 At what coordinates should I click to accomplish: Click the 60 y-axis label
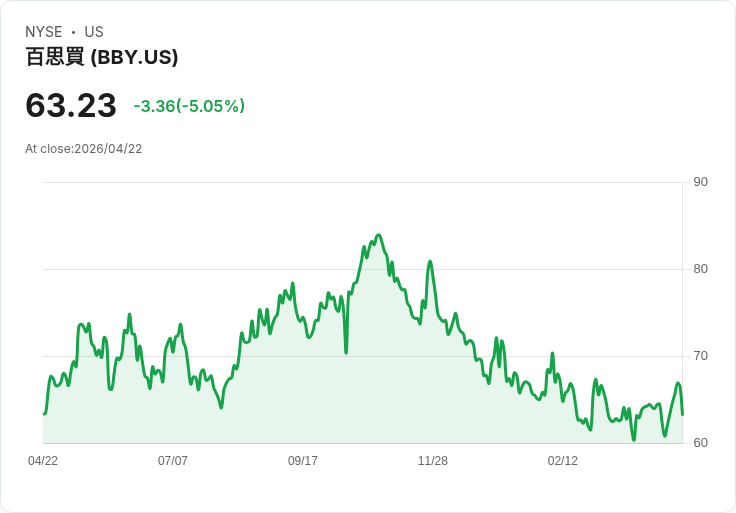[700, 443]
